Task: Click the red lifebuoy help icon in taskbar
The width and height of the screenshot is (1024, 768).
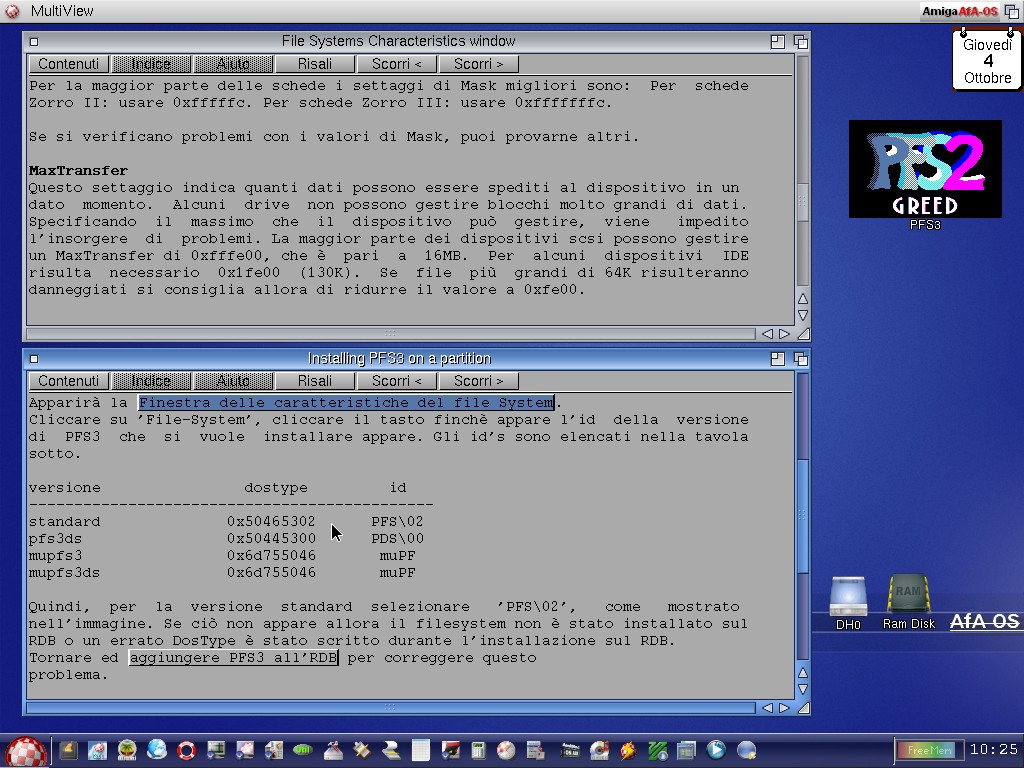Action: (186, 750)
